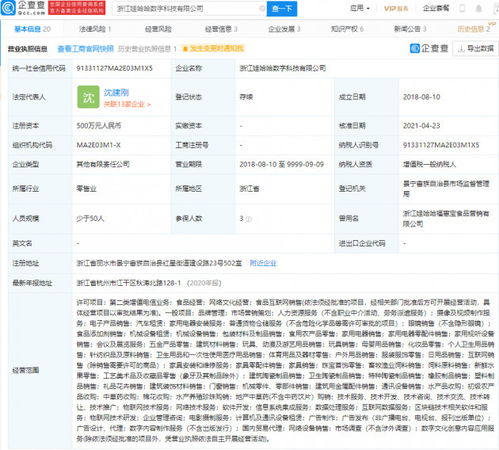499x450 pixels.
Task: Switch to the 法律风险 tab
Action: [95, 29]
